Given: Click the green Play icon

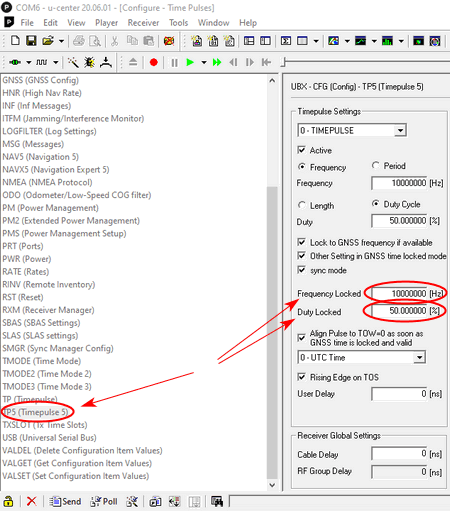Looking at the screenshot, I should [190, 62].
